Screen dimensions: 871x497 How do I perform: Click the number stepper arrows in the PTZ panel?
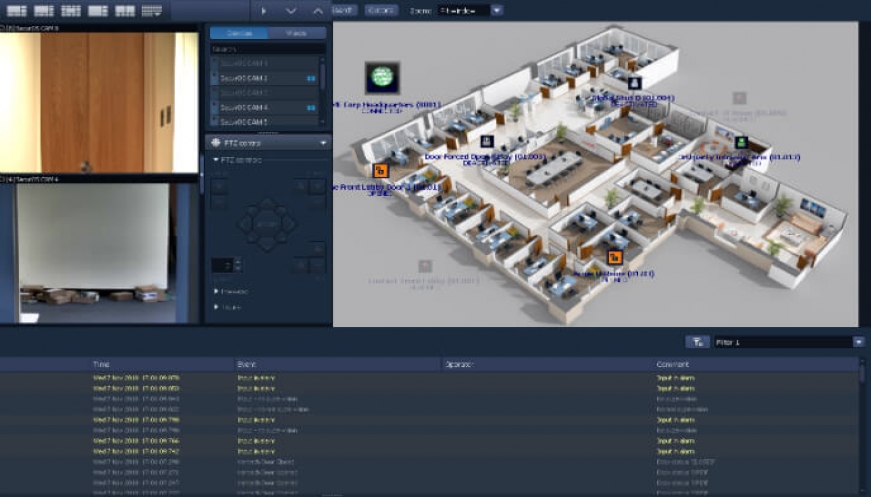click(x=238, y=265)
